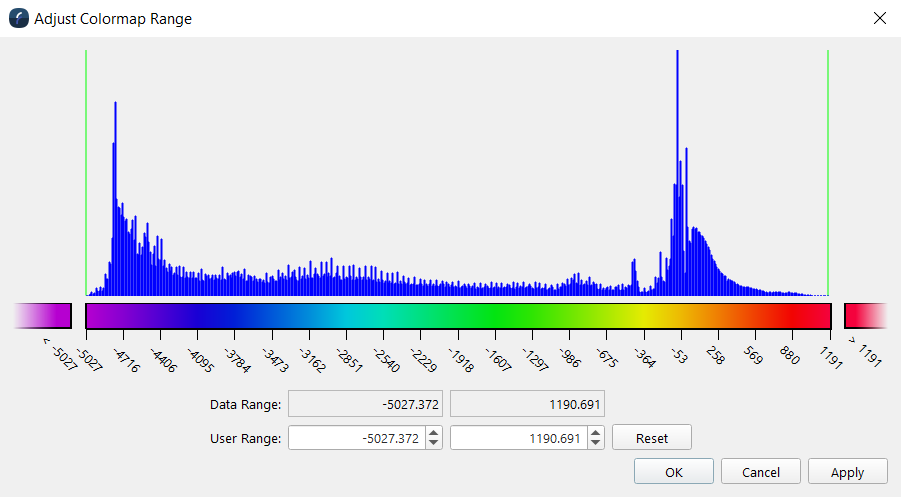Image resolution: width=901 pixels, height=497 pixels.
Task: Increase User Range minimum with the up arrow
Action: (x=433, y=432)
